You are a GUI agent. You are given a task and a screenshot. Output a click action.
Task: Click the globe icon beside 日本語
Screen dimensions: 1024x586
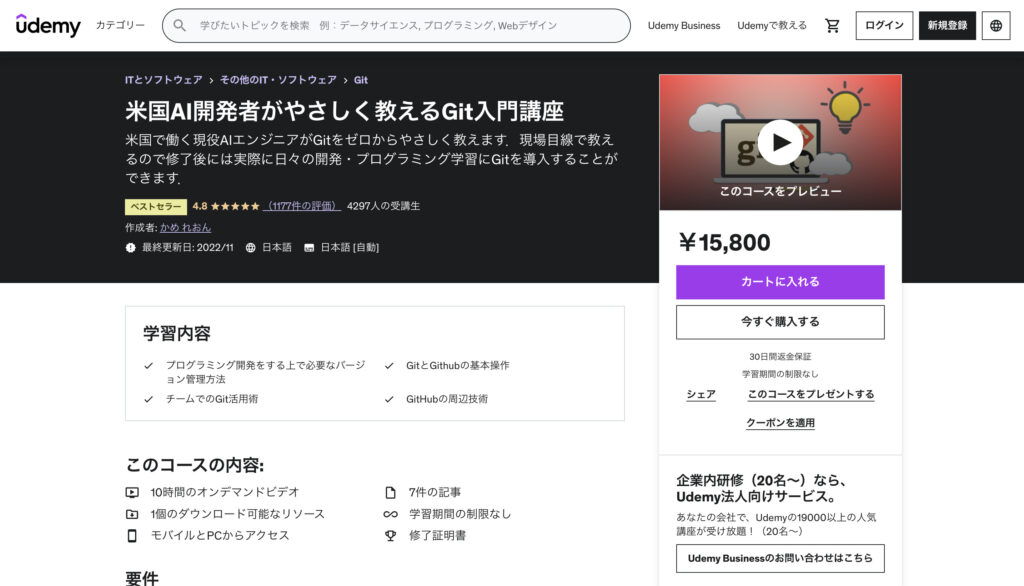(250, 248)
